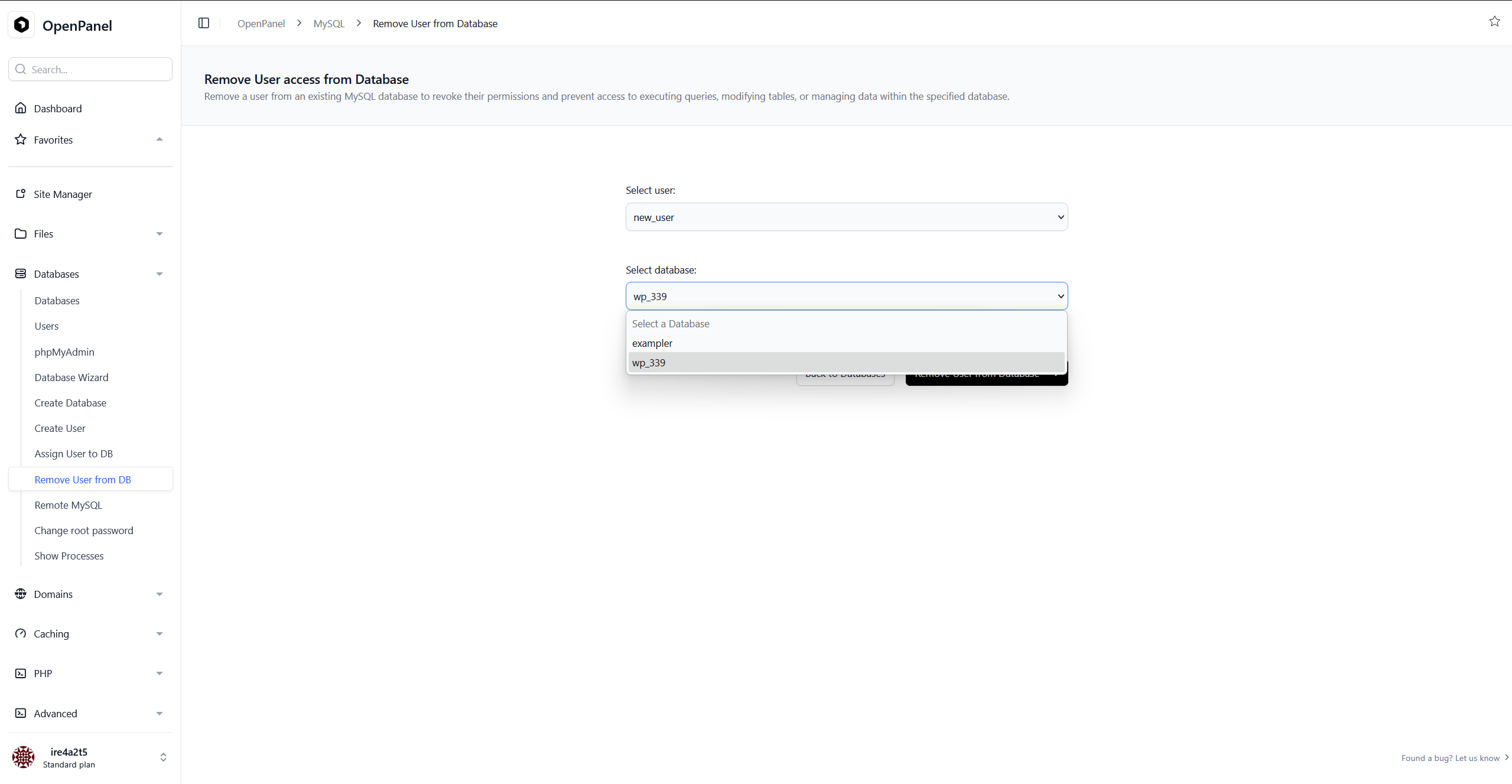Screen dimensions: 1512x784
Task: Open Domains via the globe icon
Action: (20, 594)
